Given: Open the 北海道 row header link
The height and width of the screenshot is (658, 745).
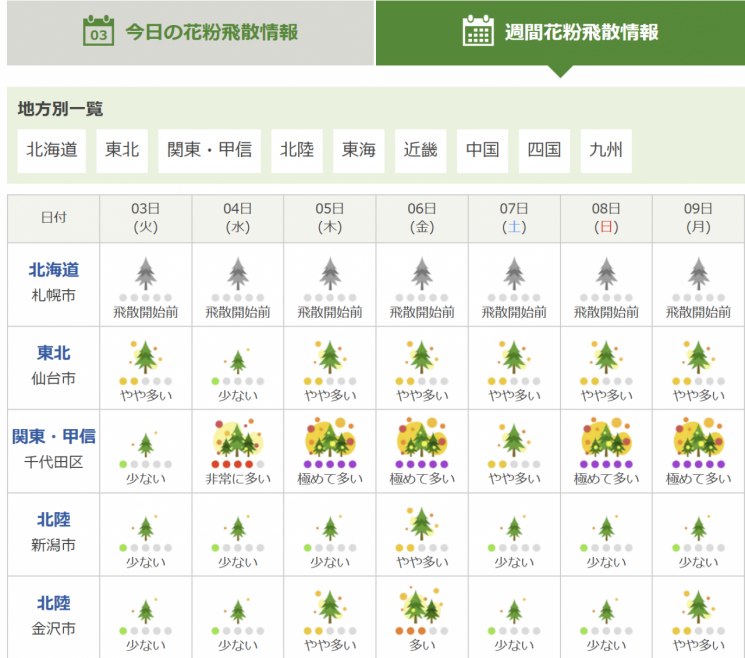Looking at the screenshot, I should (53, 270).
